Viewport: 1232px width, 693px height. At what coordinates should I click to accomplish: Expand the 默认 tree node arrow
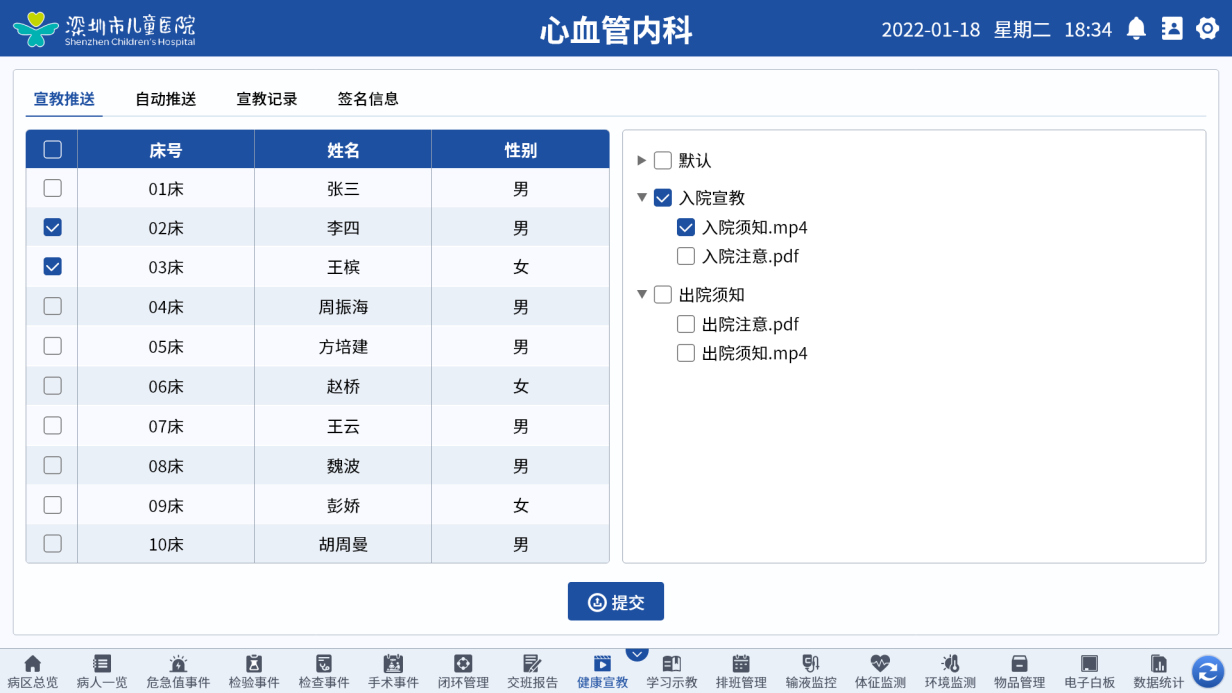coord(642,160)
